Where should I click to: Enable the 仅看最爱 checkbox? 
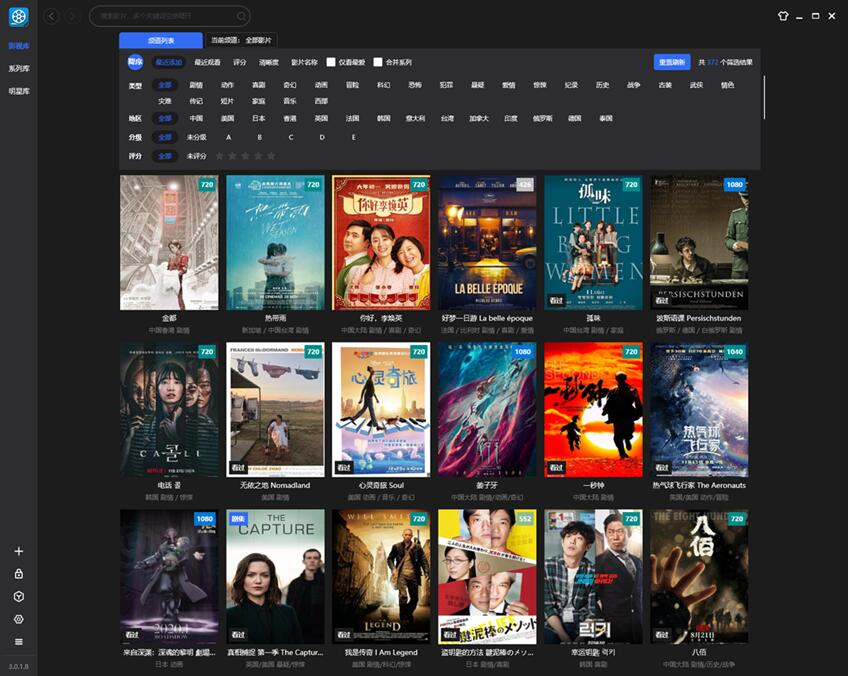coord(331,62)
